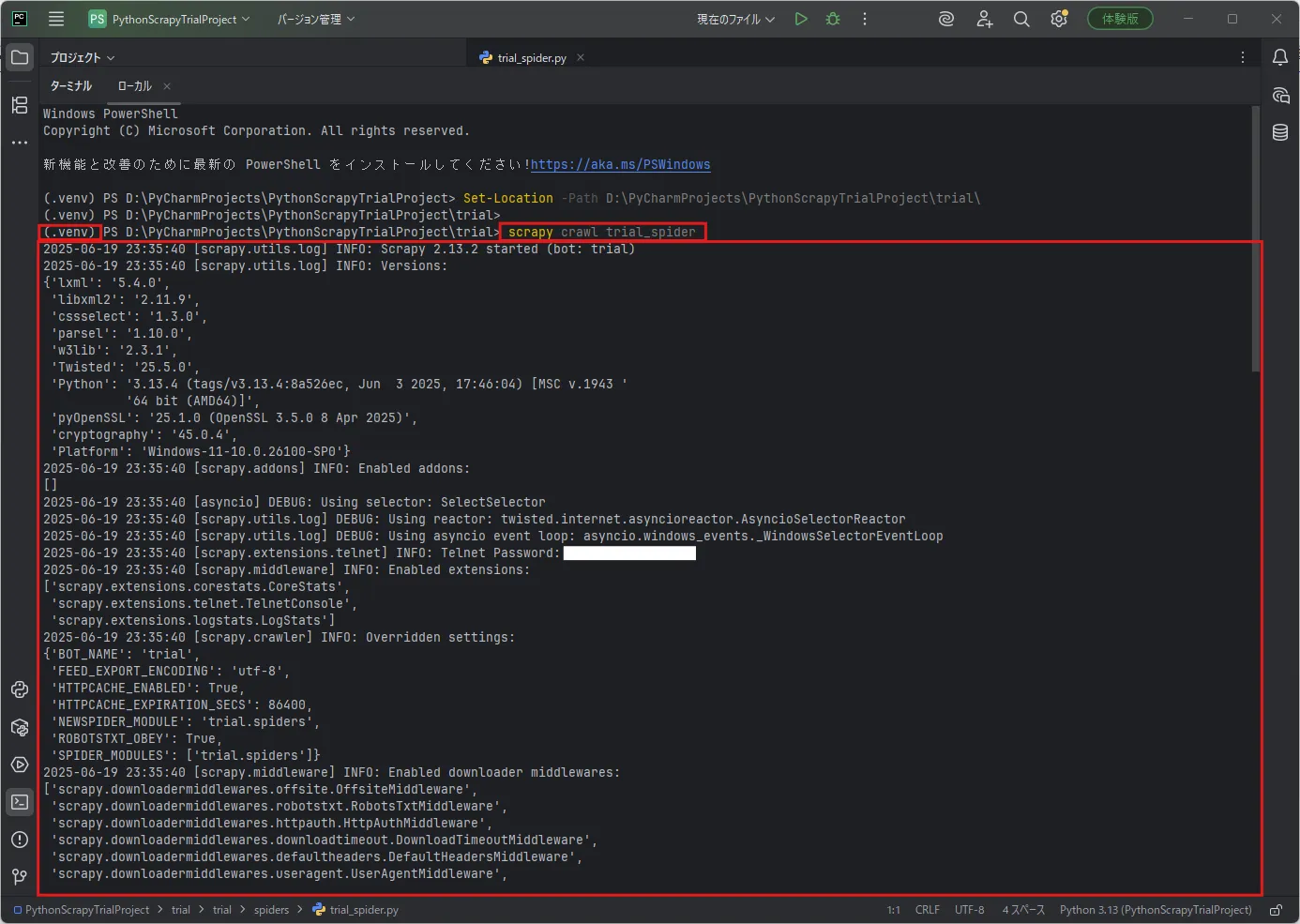Open the Project tool window folder icon
Viewport: 1300px width, 924px height.
point(20,57)
